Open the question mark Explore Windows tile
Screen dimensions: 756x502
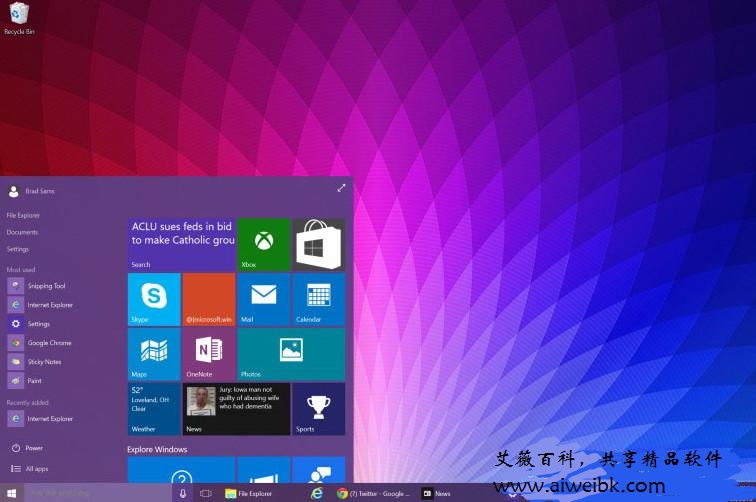(x=182, y=470)
